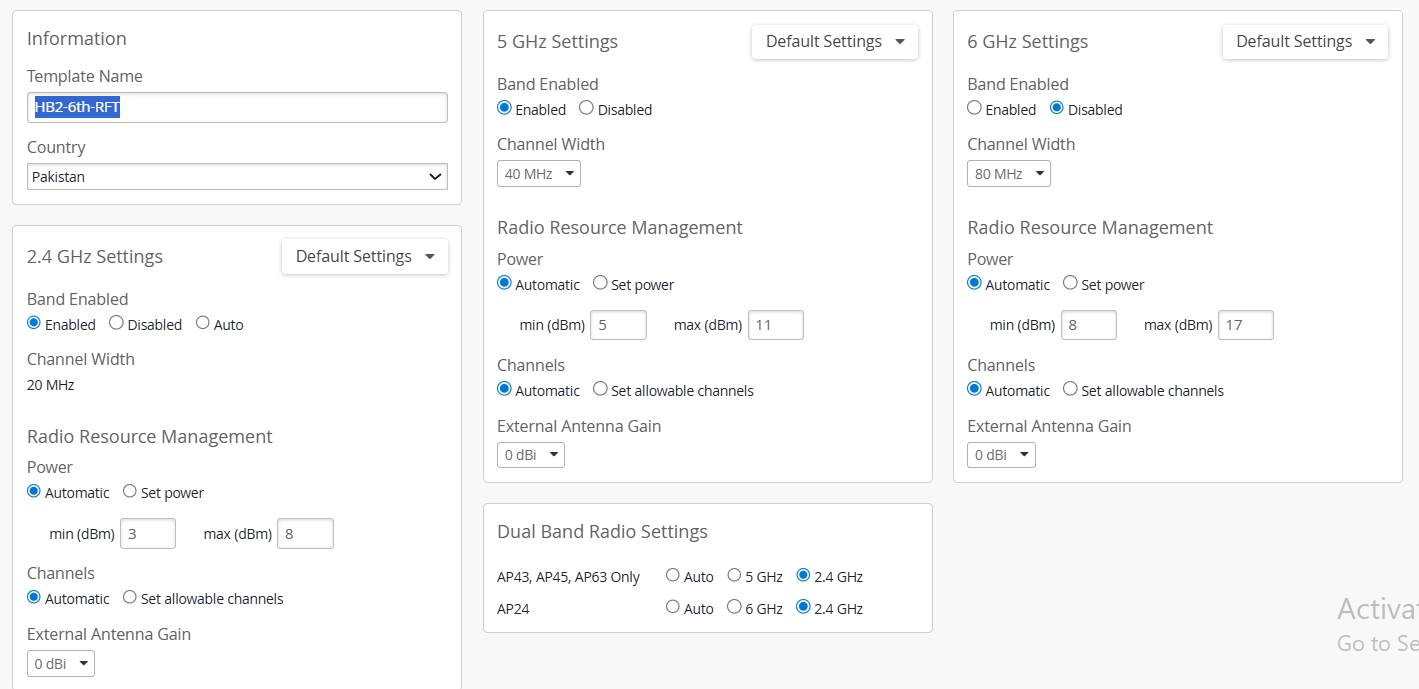Image resolution: width=1419 pixels, height=689 pixels.
Task: Set AP24 dual band radio to 6 GHz
Action: point(734,608)
